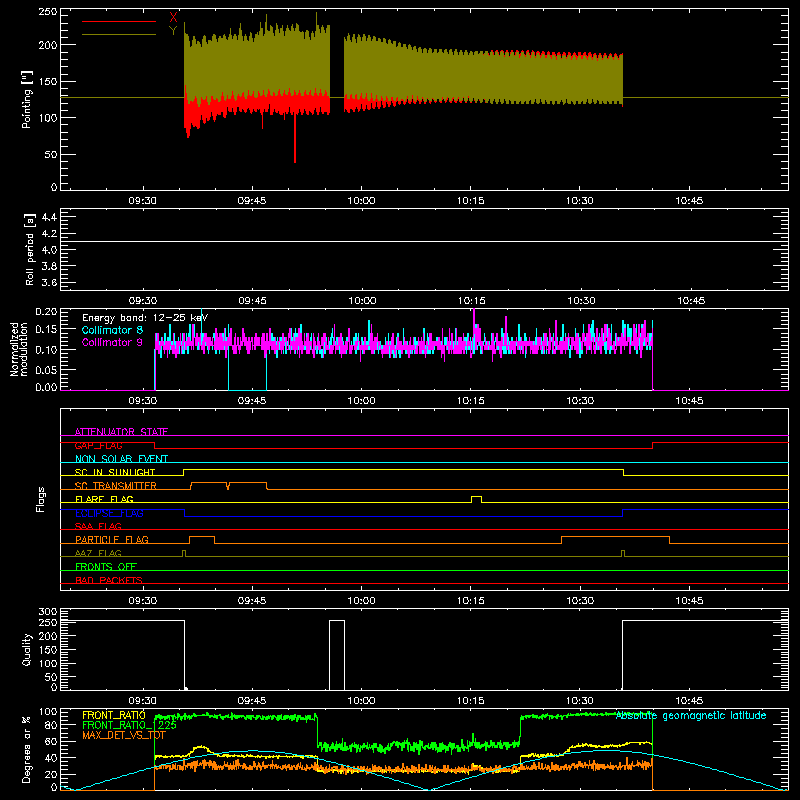Click the tall red downward spike in Pointing plot
The width and height of the screenshot is (800, 800).
(x=294, y=138)
